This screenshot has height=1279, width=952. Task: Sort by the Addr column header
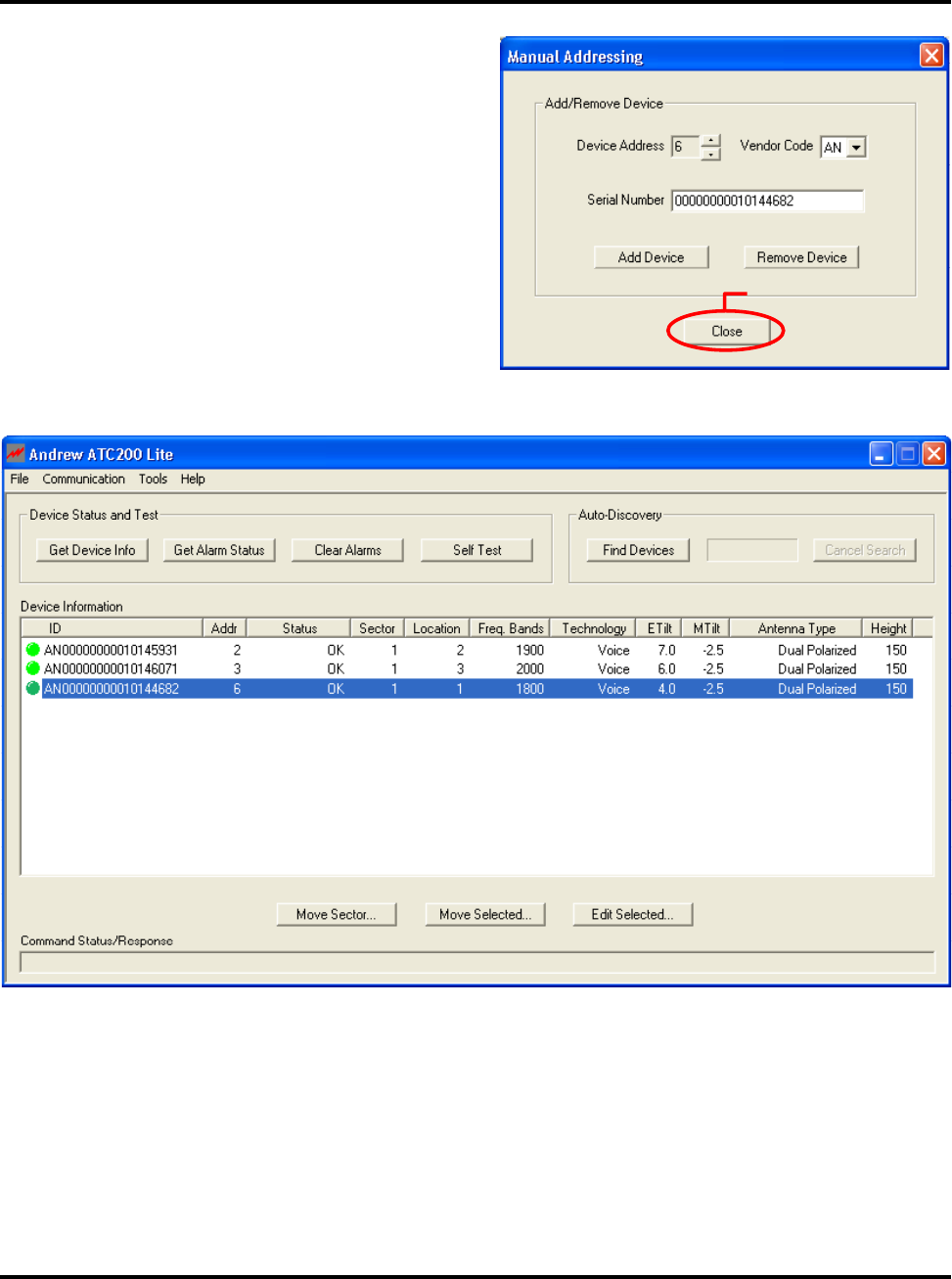tap(224, 628)
